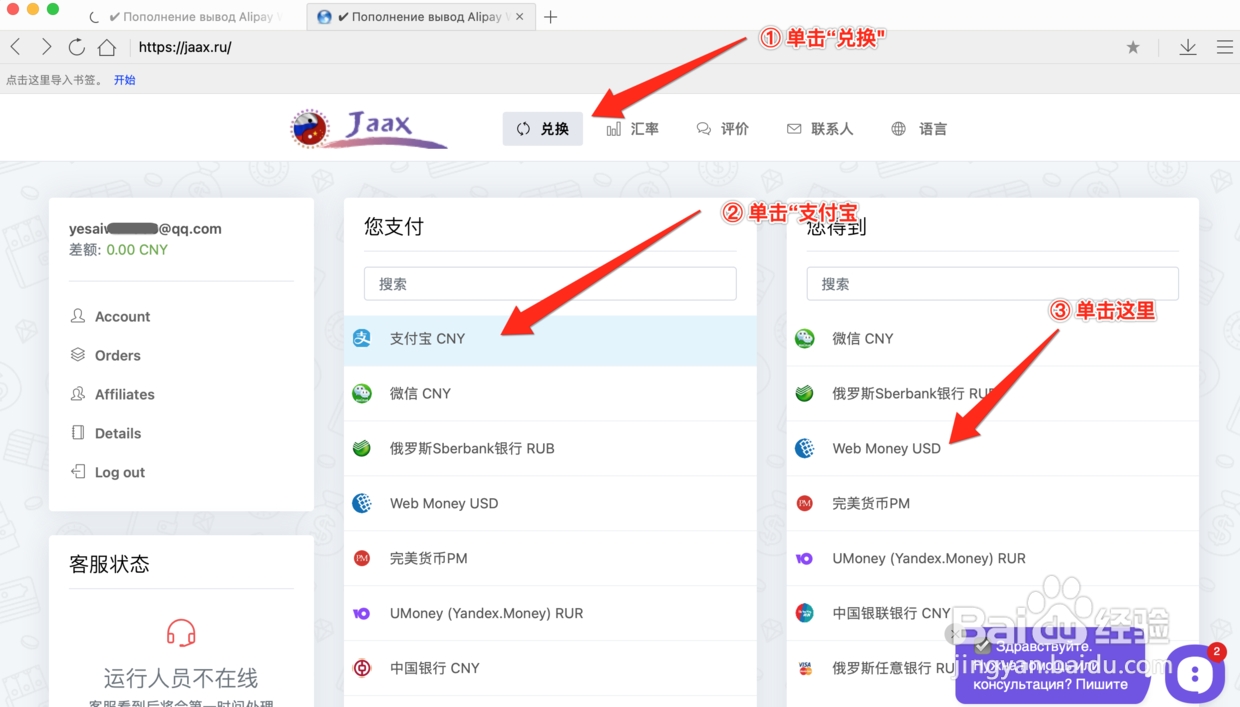
Task: Open the browser hamburger menu
Action: click(x=1224, y=47)
